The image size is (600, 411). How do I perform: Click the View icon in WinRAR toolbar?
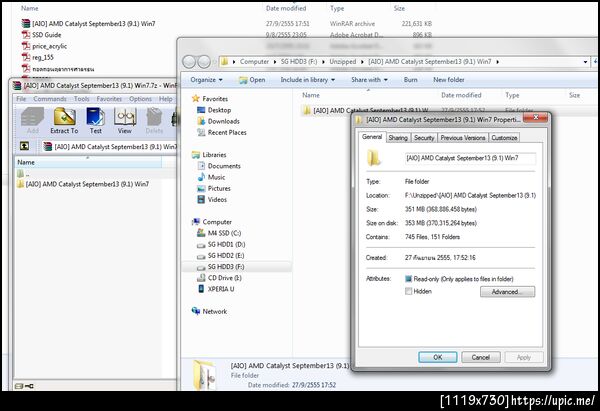125,121
